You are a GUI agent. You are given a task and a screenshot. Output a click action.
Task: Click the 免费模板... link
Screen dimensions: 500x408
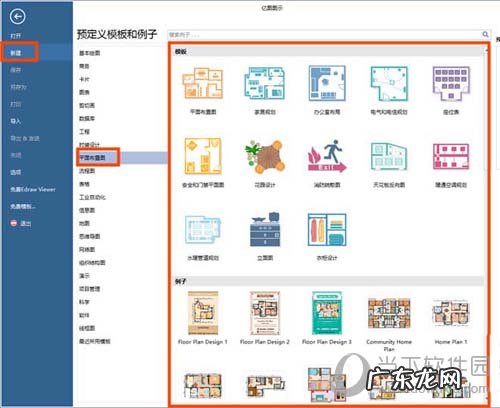[23, 207]
